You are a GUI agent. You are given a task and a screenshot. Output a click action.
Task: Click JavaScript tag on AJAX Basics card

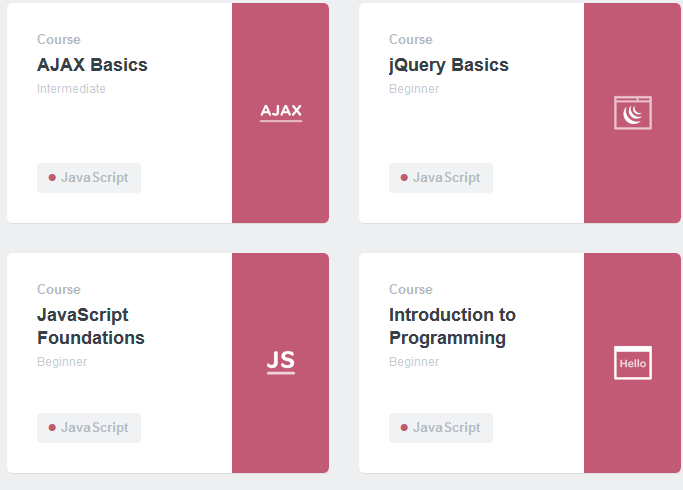[x=89, y=178]
